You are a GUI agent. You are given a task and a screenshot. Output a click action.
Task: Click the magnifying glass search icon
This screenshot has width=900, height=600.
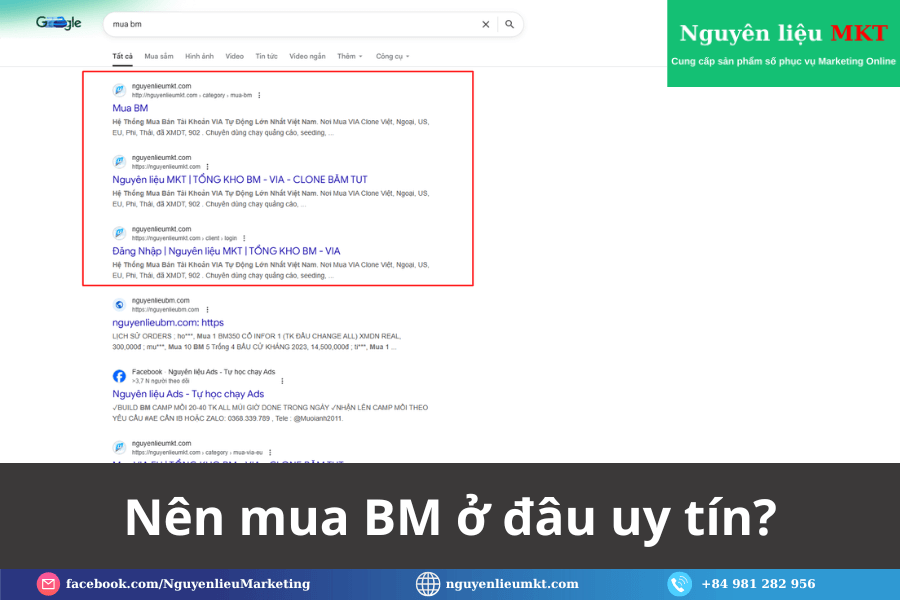(509, 24)
